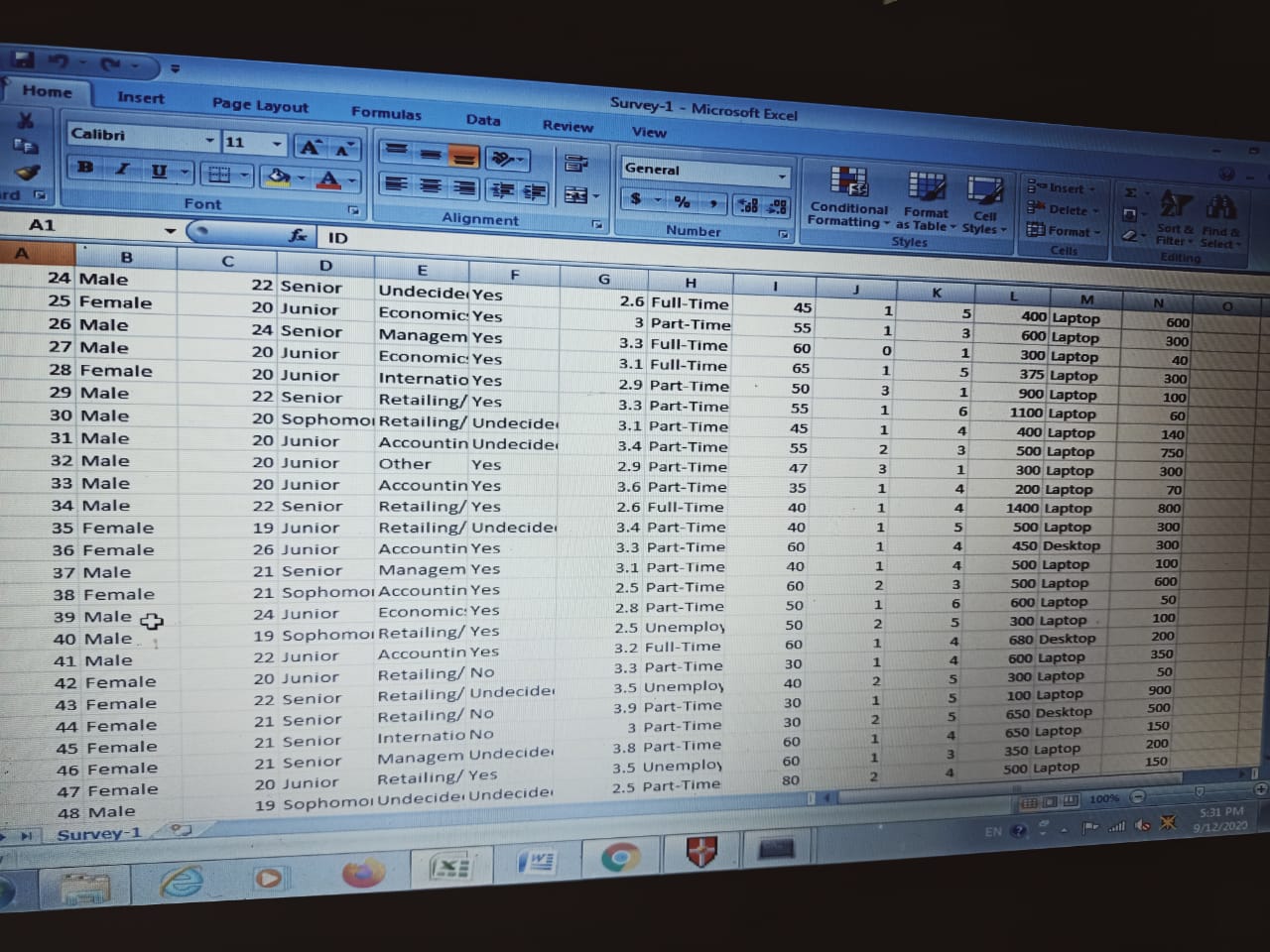
Task: Apply Accounting dollar number format
Action: tap(636, 198)
